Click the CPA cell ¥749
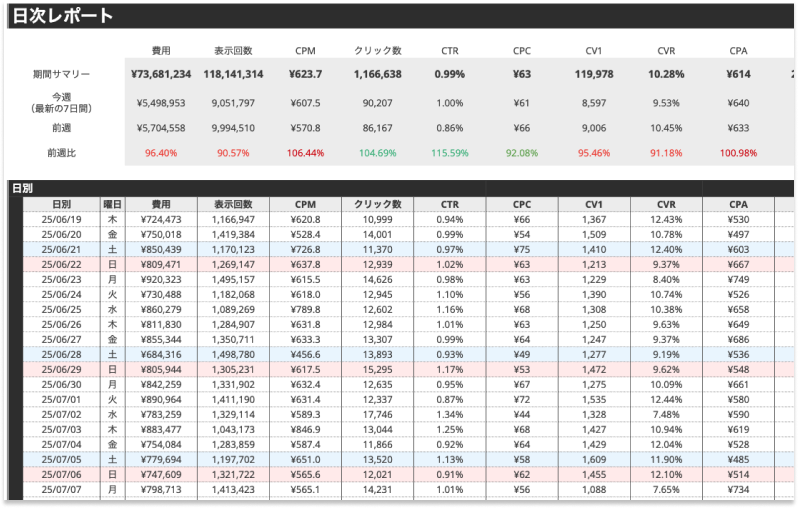 [739, 280]
